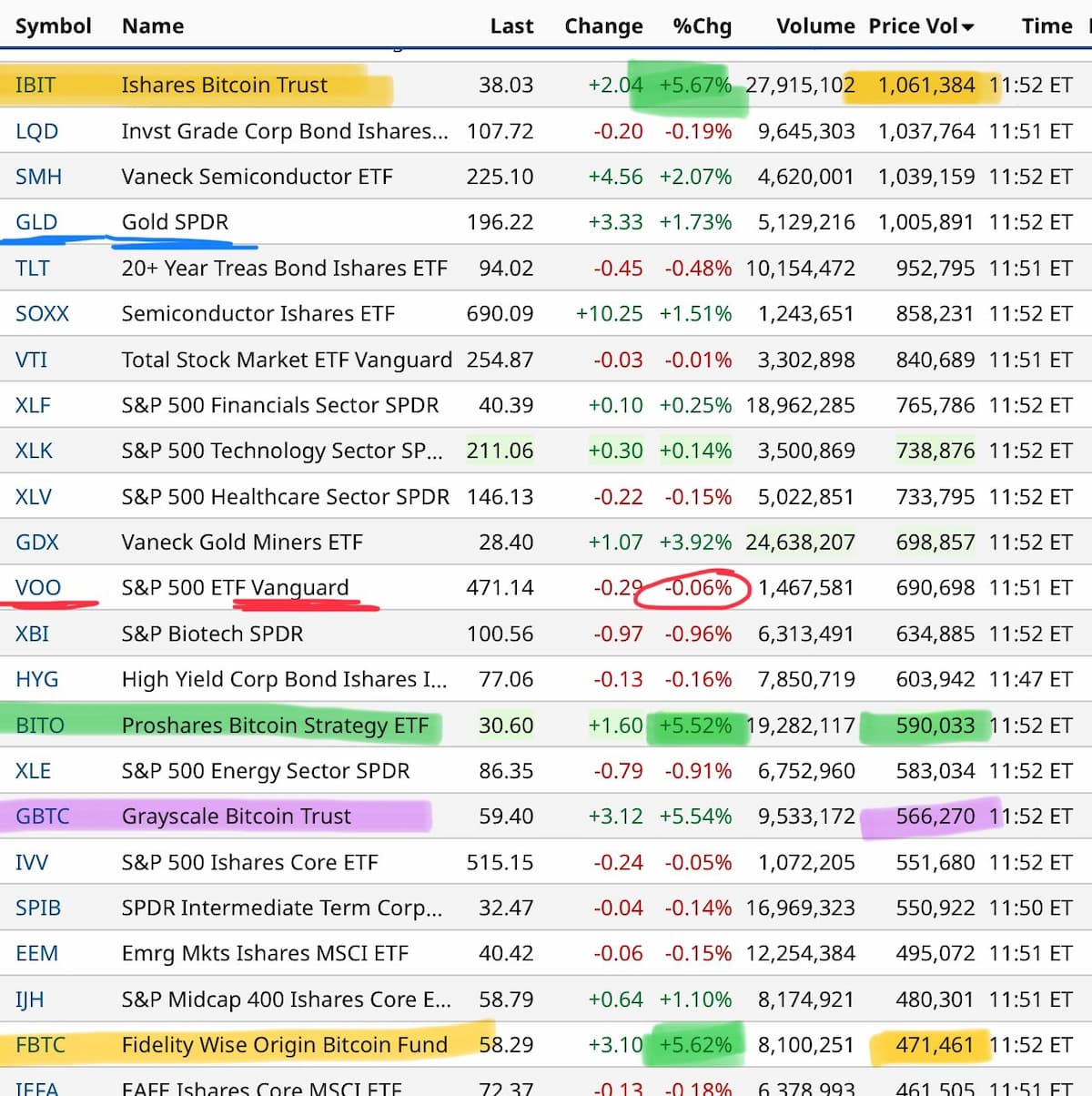Open the XLK symbol link
Viewport: 1092px width, 1096px height.
(34, 451)
